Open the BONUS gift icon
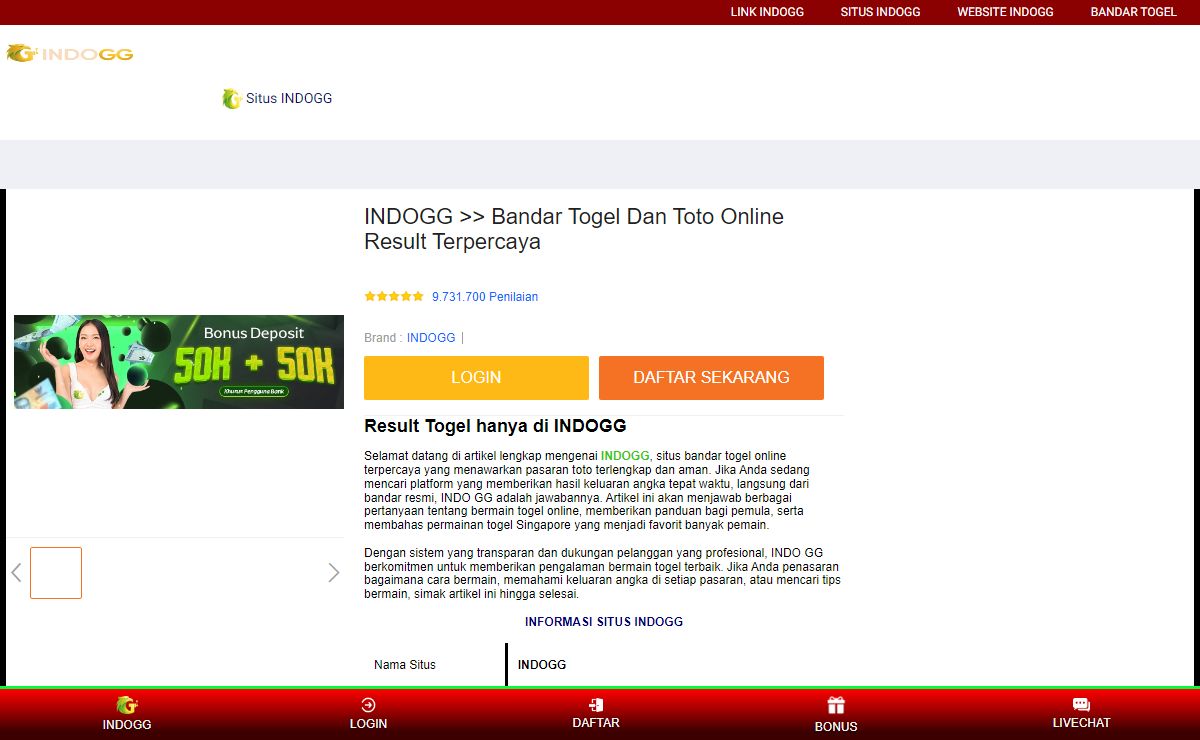The width and height of the screenshot is (1200, 740). (836, 706)
